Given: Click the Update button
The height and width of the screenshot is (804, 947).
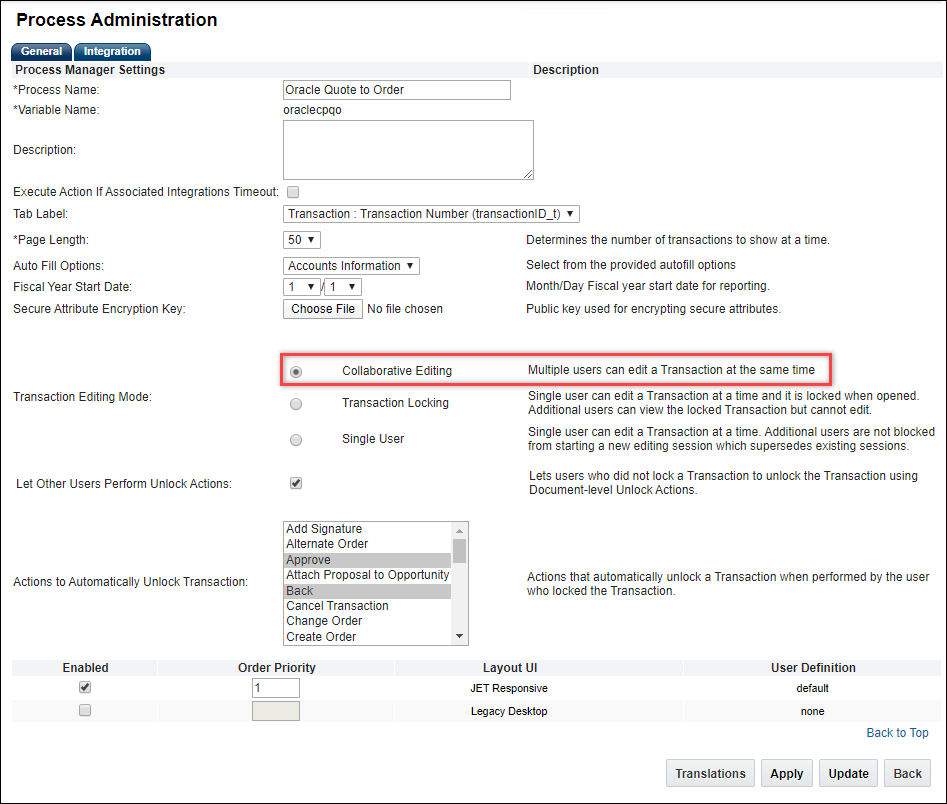Looking at the screenshot, I should (x=848, y=773).
